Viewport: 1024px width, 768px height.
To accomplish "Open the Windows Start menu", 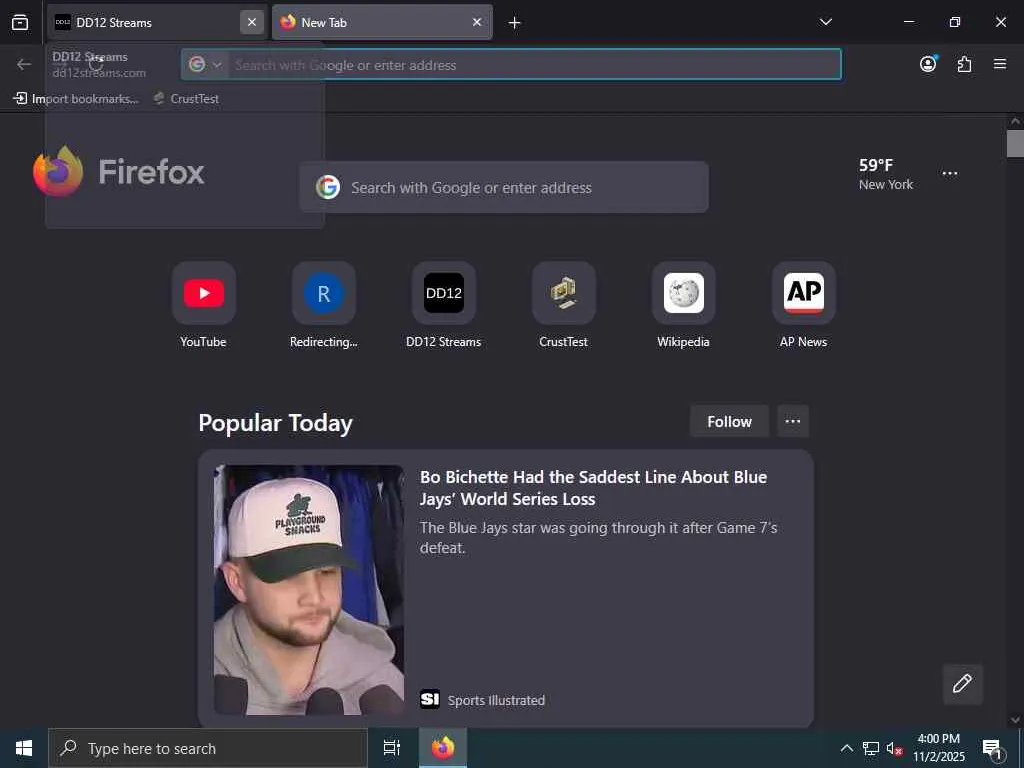I will (24, 748).
